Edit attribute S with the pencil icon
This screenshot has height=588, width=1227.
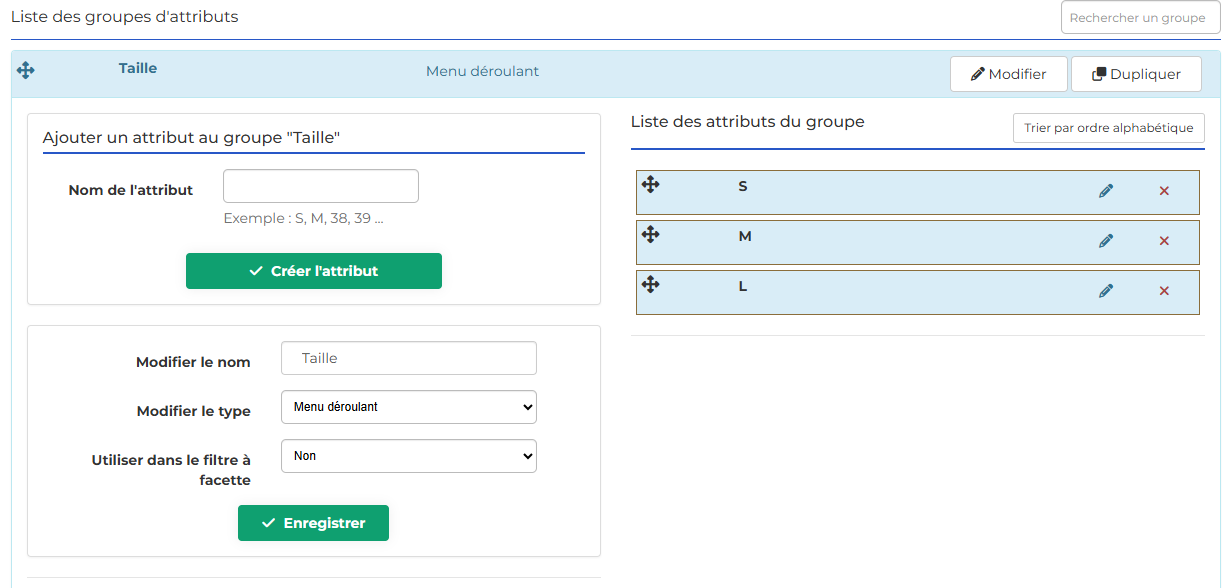1105,191
